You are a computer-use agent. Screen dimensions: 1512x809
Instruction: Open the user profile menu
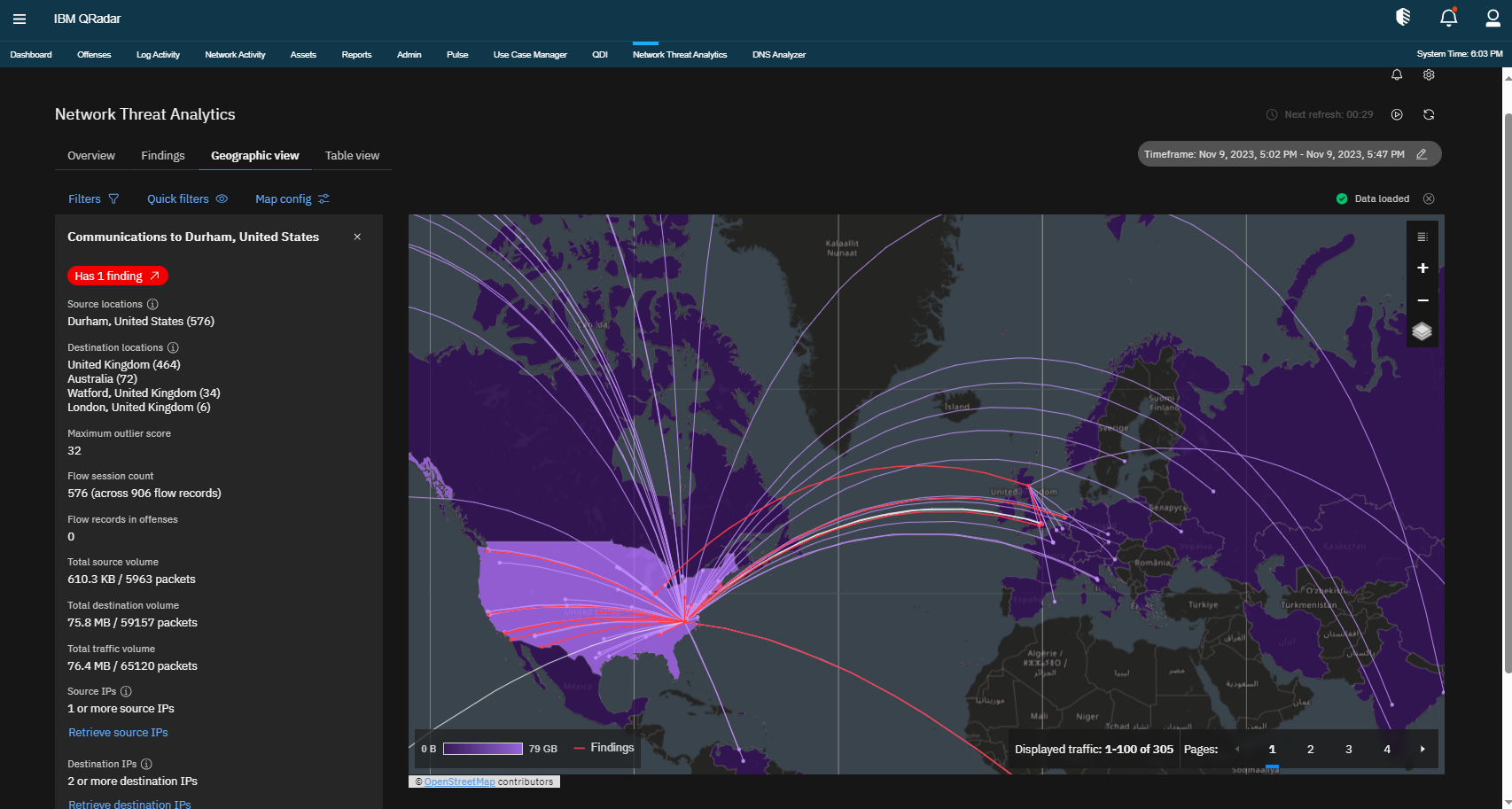[1493, 18]
